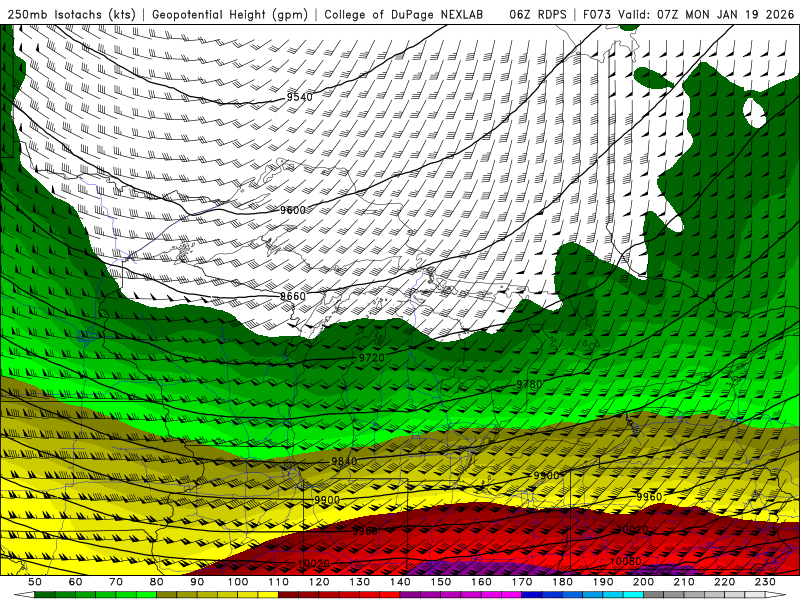
Task: Click the right arrow cap of the color bar
Action: 776,595
